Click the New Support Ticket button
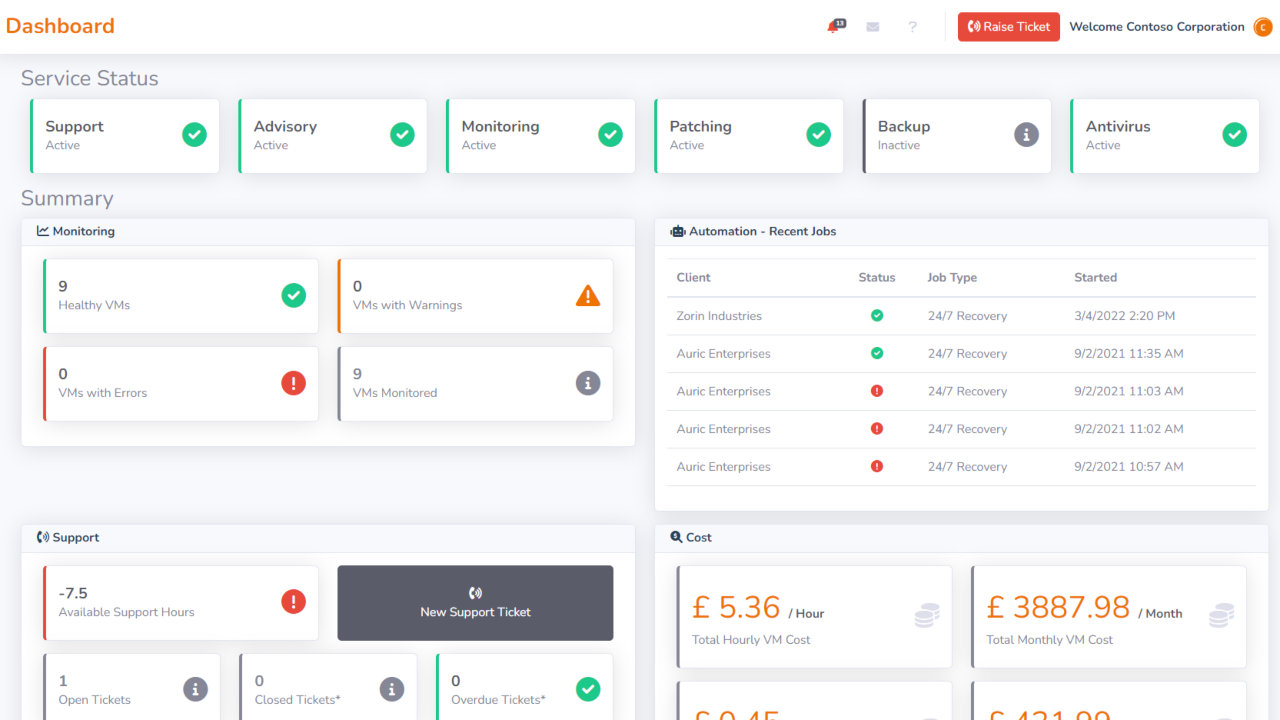Image resolution: width=1280 pixels, height=720 pixels. click(475, 603)
